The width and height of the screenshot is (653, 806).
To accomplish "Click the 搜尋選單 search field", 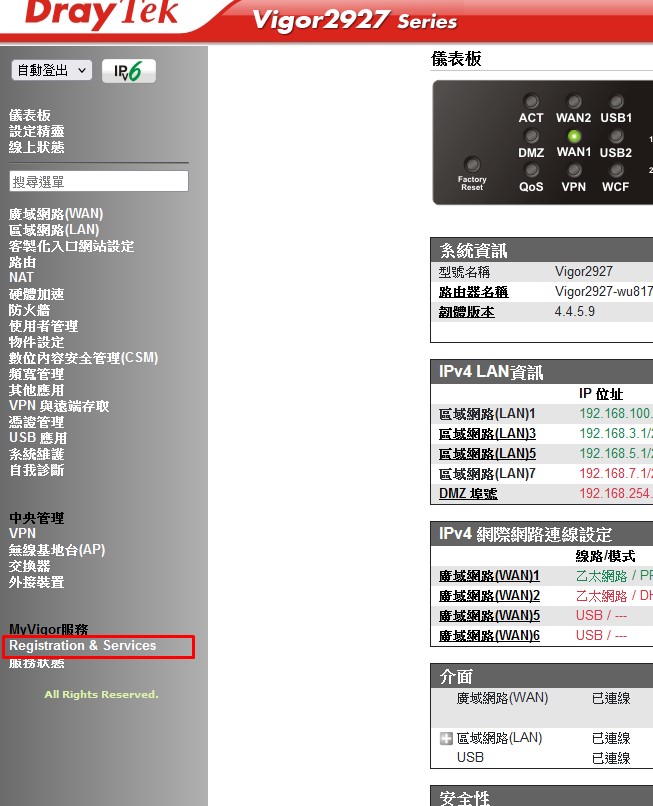I will pos(99,181).
